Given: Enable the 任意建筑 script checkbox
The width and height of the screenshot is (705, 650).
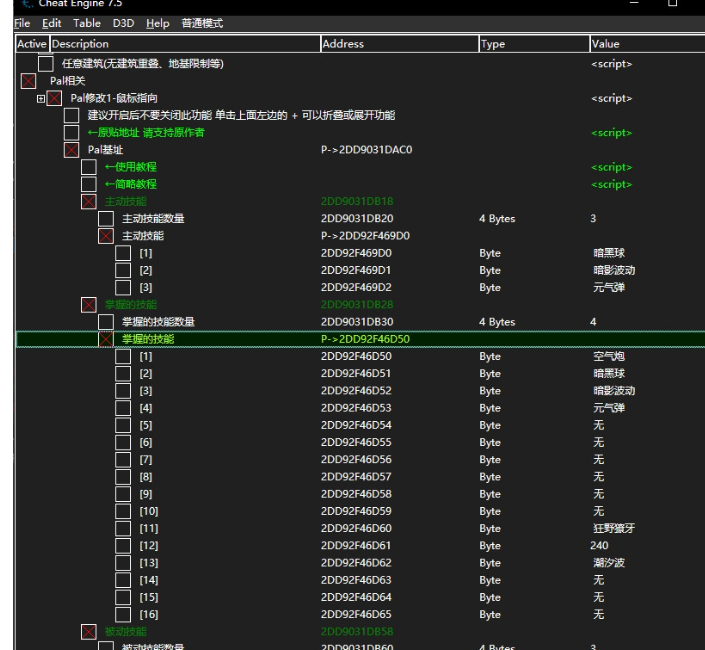Looking at the screenshot, I should click(x=46, y=64).
